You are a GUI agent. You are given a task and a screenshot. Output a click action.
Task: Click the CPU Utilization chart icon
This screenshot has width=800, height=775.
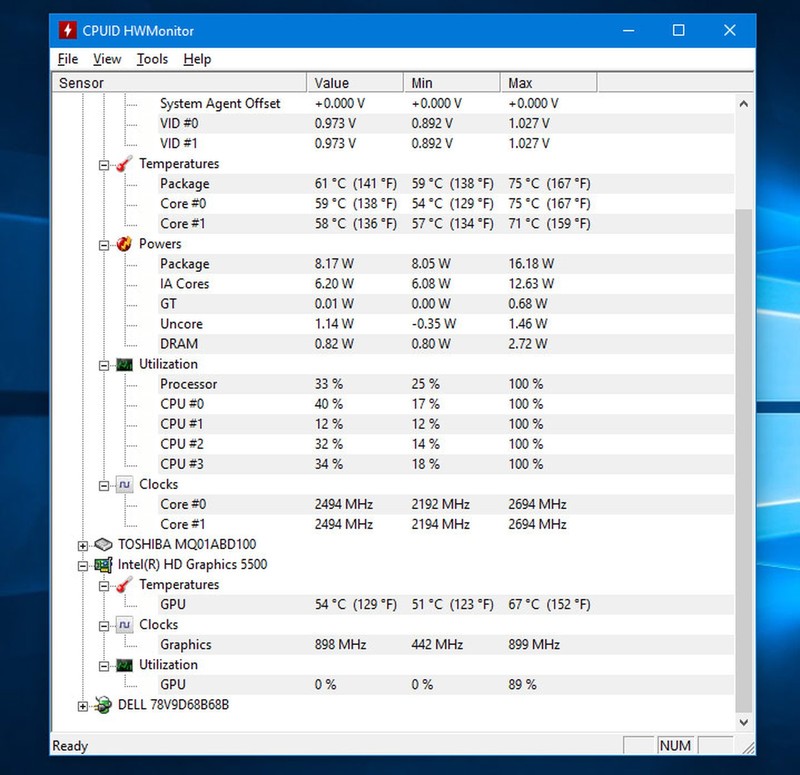pyautogui.click(x=124, y=364)
